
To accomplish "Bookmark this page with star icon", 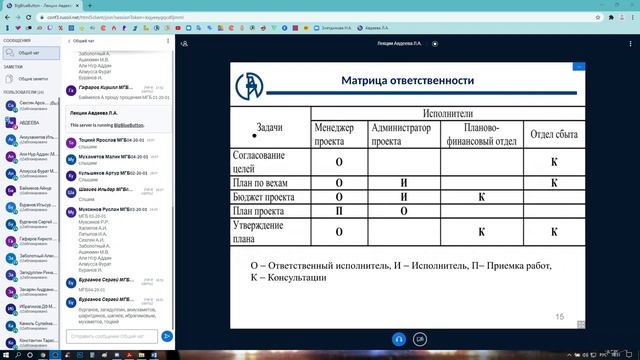I will [x=598, y=18].
